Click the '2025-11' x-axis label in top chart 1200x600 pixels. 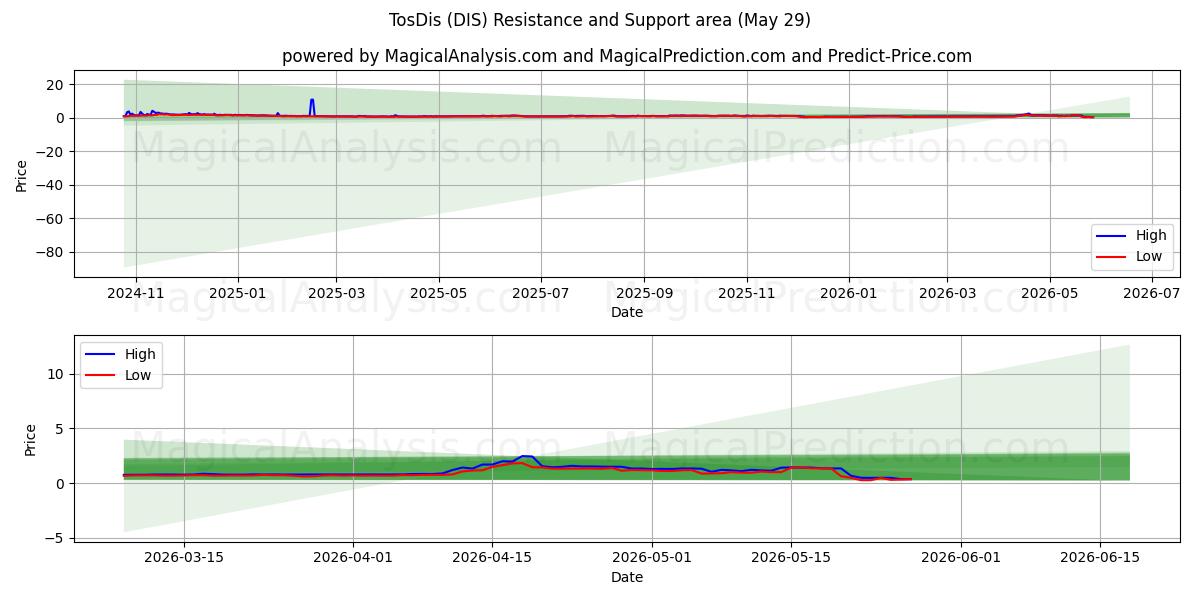746,294
